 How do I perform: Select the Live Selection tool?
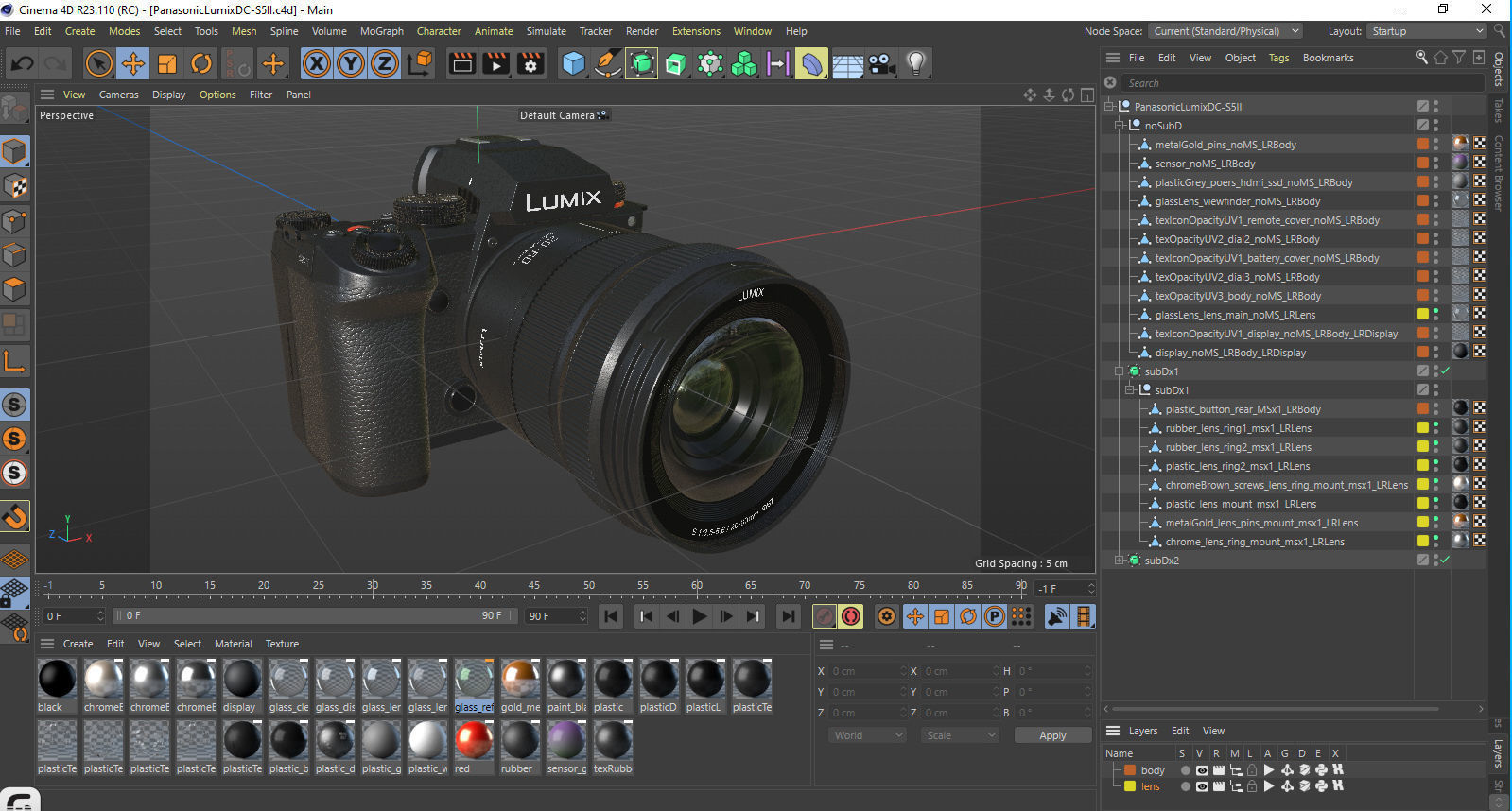(x=98, y=63)
